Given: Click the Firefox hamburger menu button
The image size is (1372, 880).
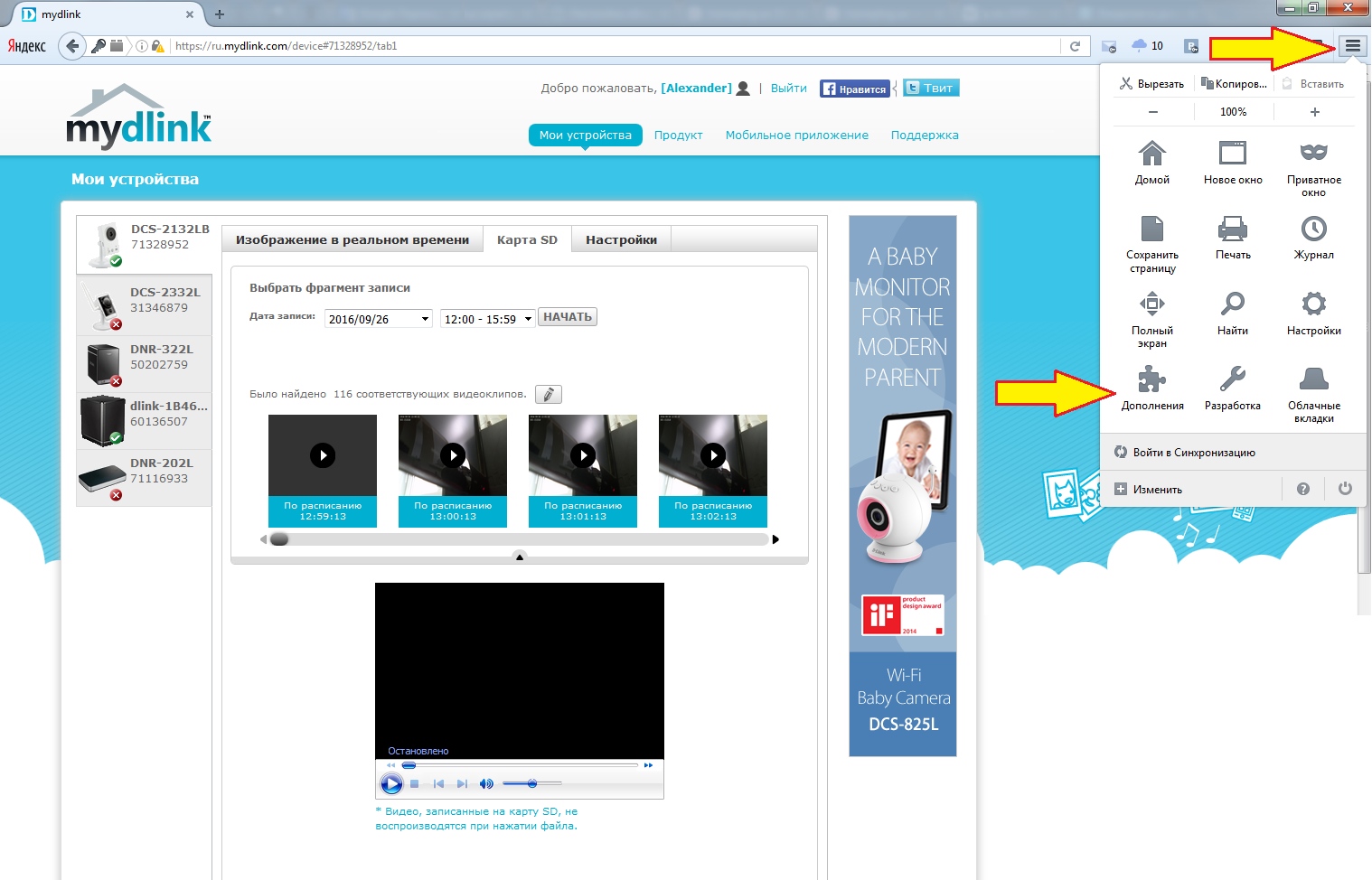Looking at the screenshot, I should [1352, 46].
